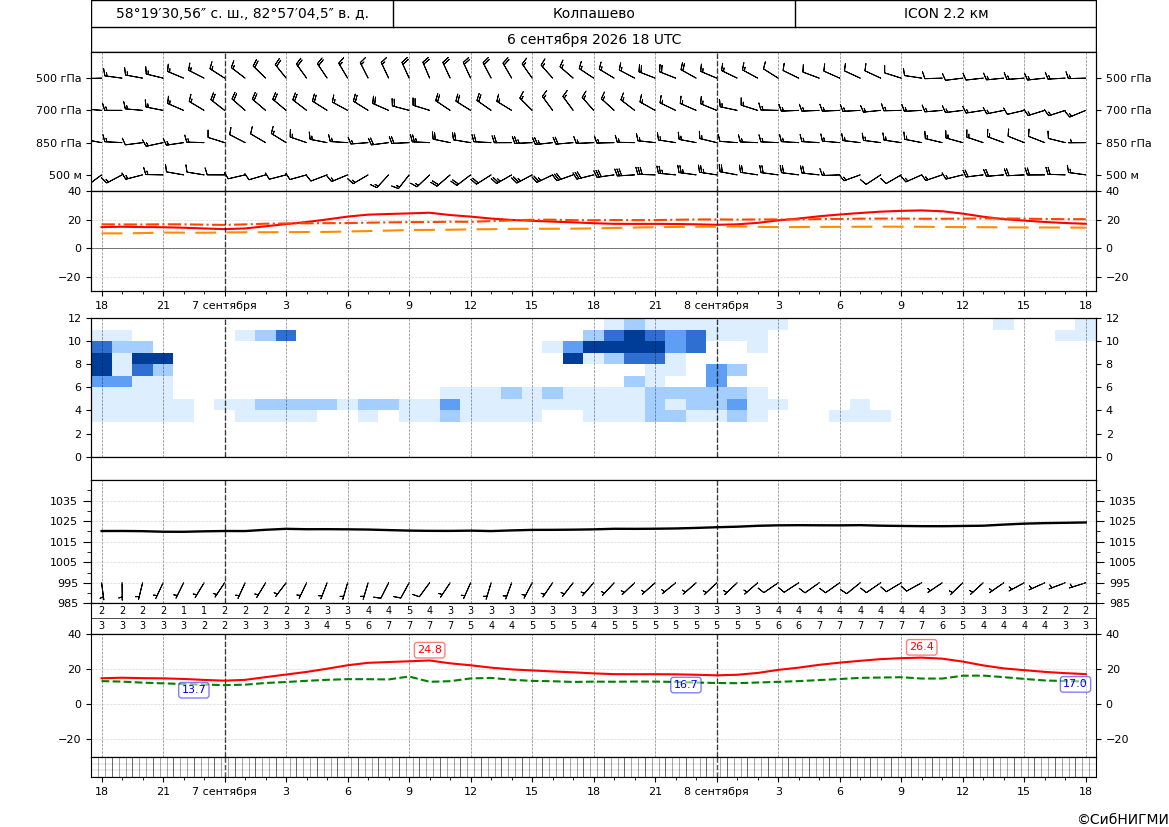
Task: Open the ©СибНИГМИ copyright credit
Action: point(1123,819)
